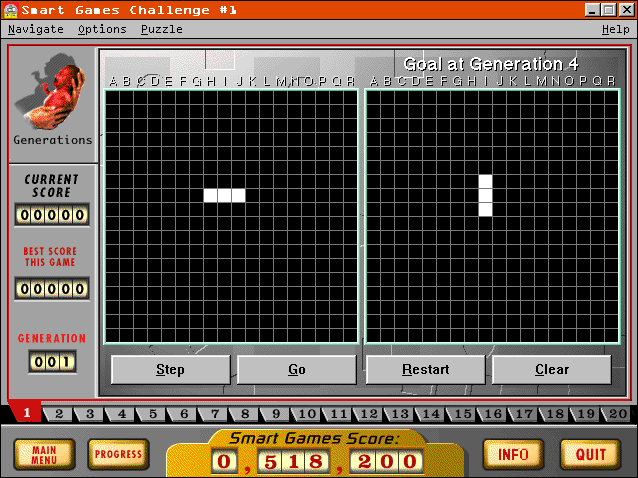The image size is (638, 478).
Task: Switch to puzzle tab 20
Action: (618, 414)
